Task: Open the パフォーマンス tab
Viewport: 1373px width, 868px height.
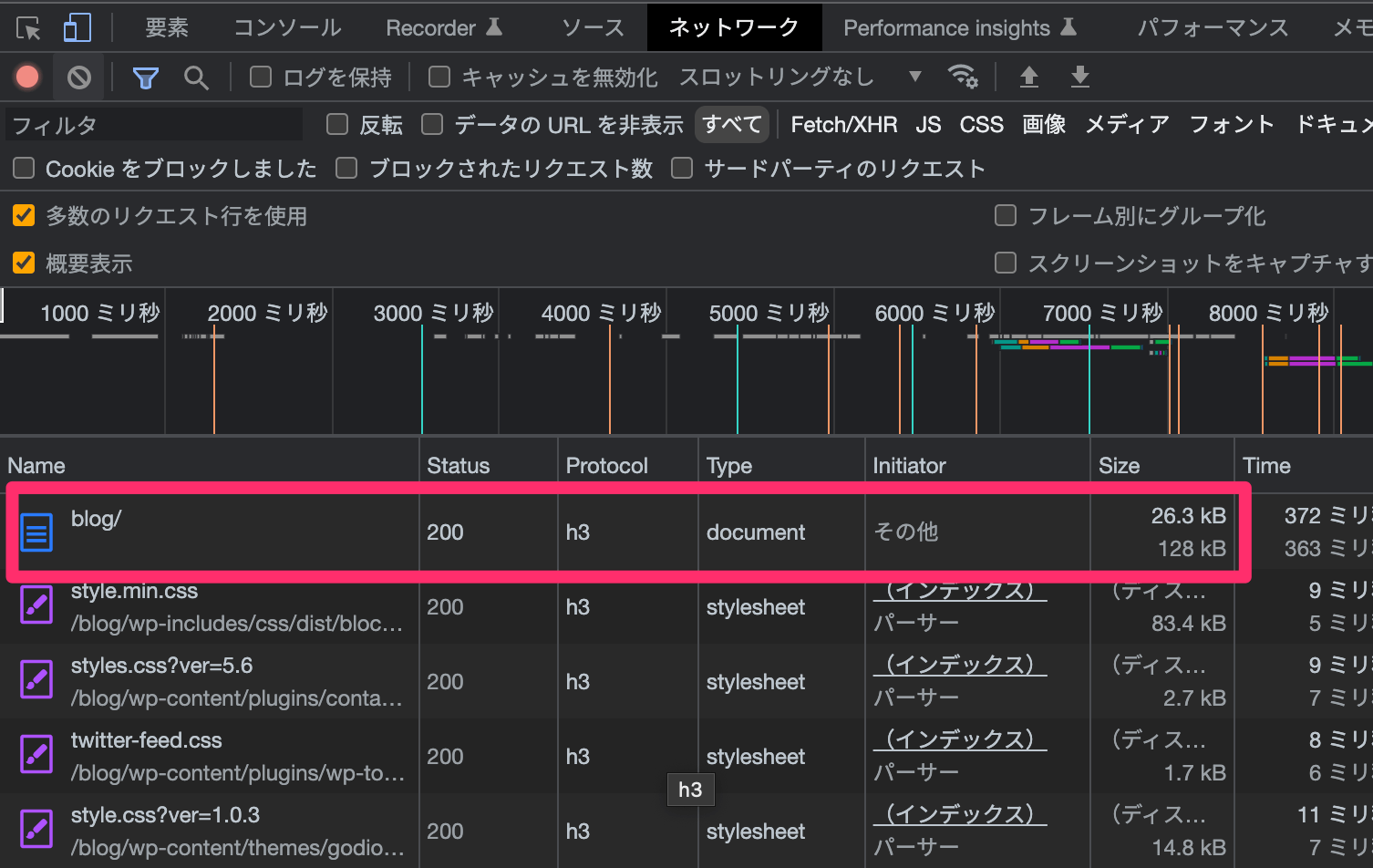Action: coord(1213,28)
